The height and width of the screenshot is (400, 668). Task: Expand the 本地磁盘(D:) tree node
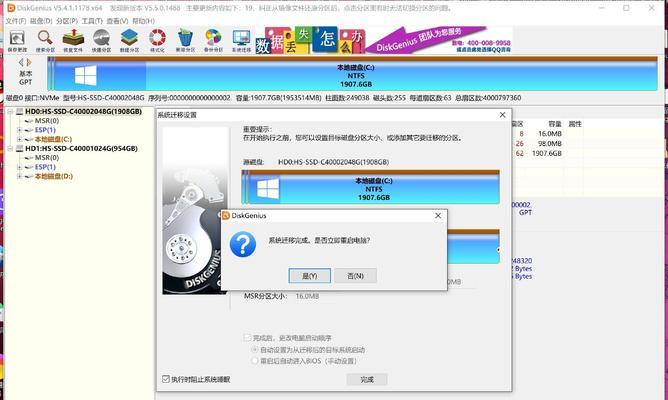pyautogui.click(x=19, y=176)
